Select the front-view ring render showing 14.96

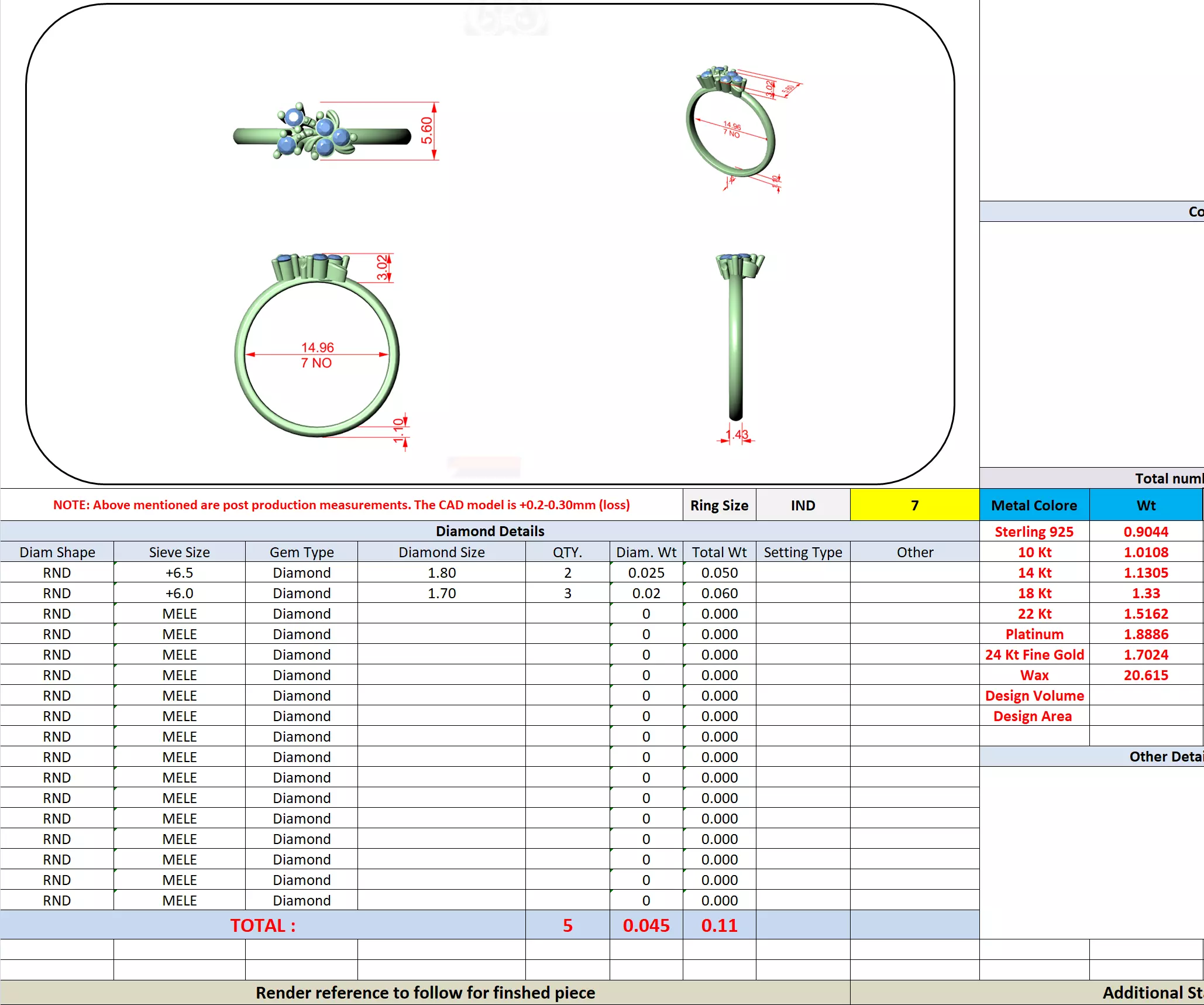pos(317,347)
